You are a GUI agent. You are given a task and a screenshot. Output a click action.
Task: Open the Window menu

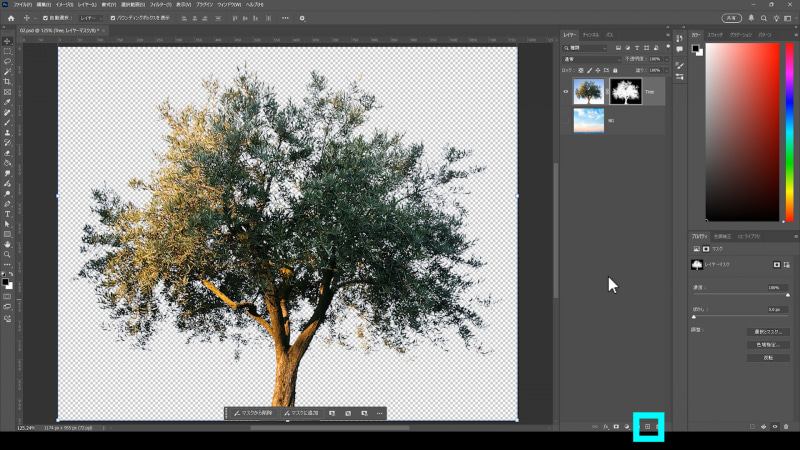click(x=229, y=5)
